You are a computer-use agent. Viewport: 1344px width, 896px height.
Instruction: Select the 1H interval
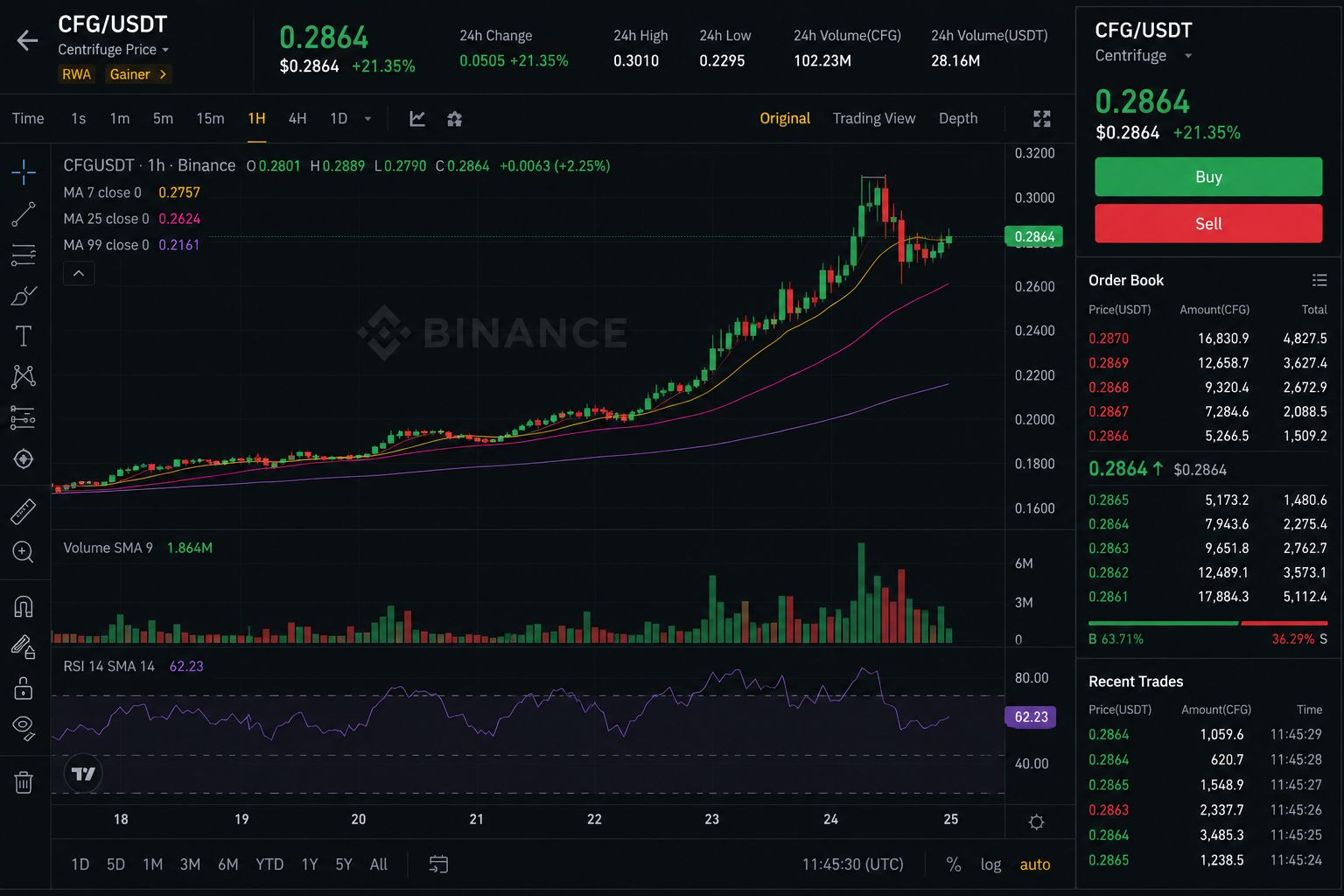point(256,118)
